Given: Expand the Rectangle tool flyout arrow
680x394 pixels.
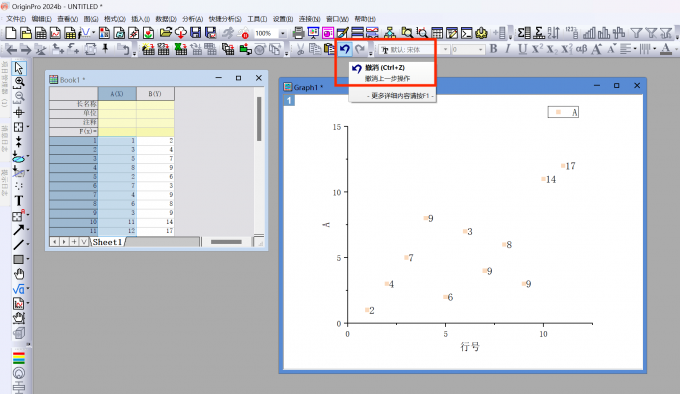Looking at the screenshot, I should coord(28,259).
